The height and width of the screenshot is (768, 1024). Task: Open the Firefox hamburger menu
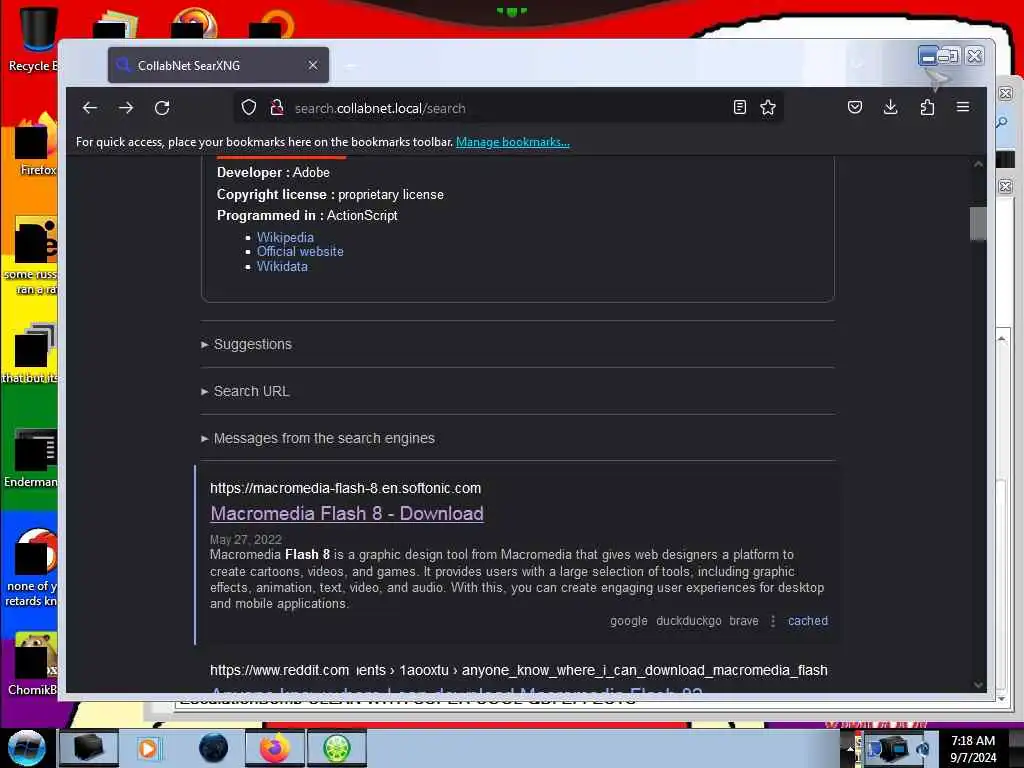[x=963, y=107]
